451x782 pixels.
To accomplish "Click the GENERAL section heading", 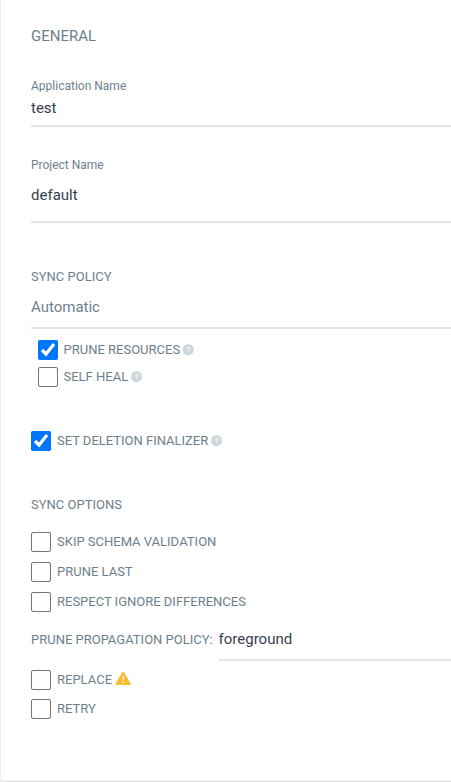I will tap(63, 36).
